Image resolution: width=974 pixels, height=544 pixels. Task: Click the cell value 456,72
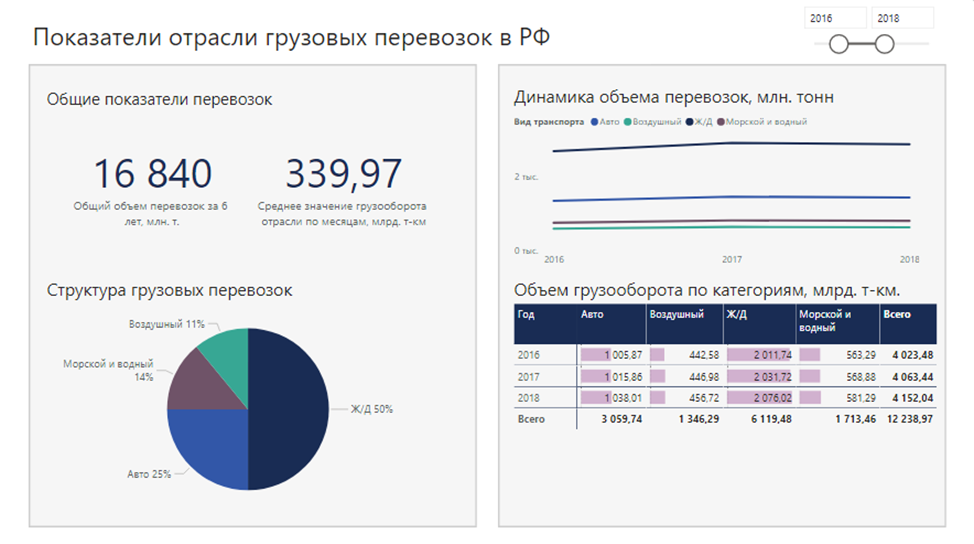(704, 398)
